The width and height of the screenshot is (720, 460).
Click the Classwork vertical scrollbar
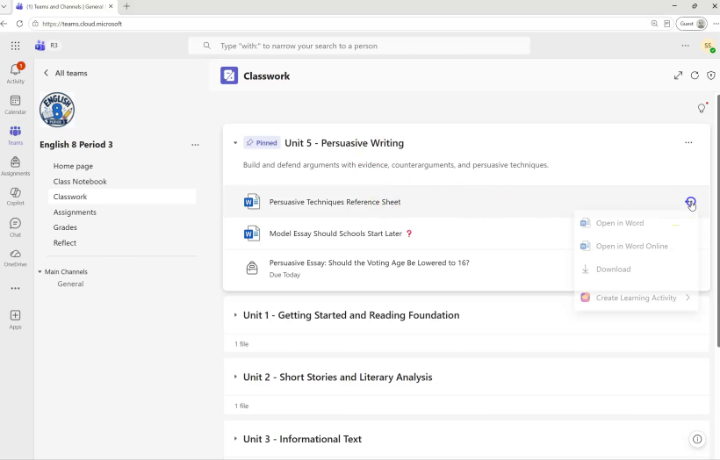click(x=718, y=220)
